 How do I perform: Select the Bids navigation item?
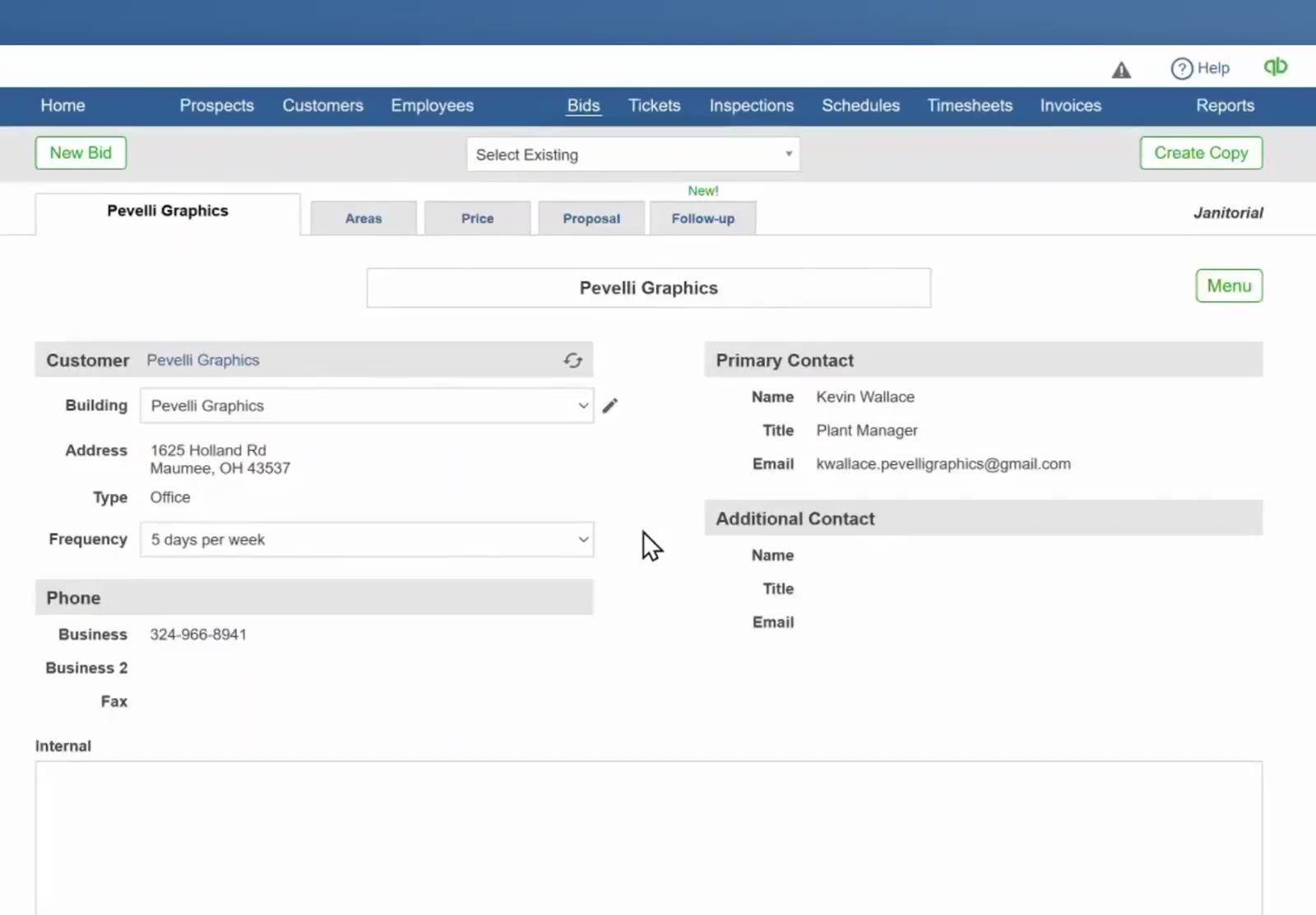click(x=584, y=105)
